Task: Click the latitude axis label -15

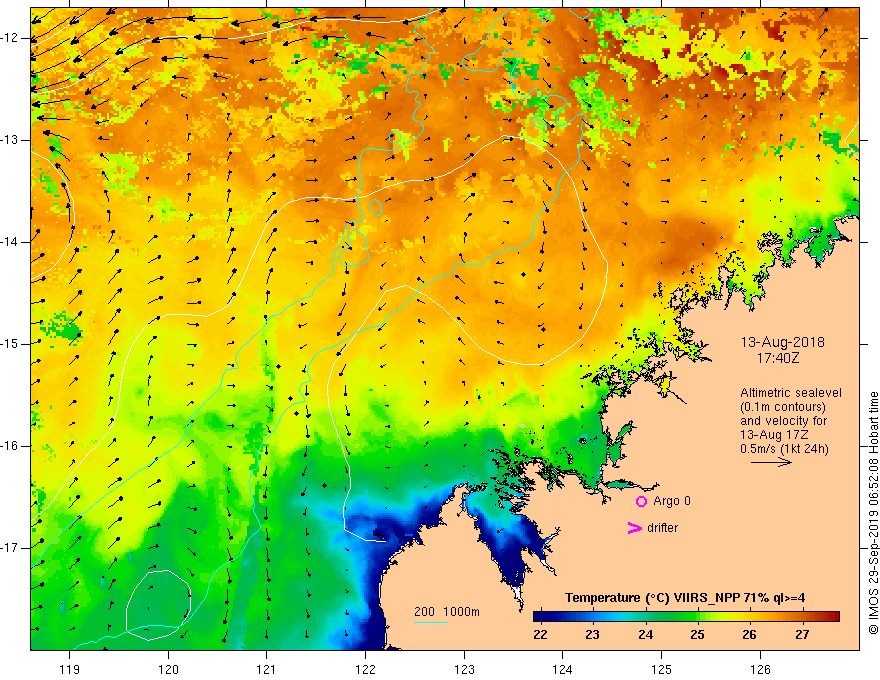Action: click(x=10, y=344)
